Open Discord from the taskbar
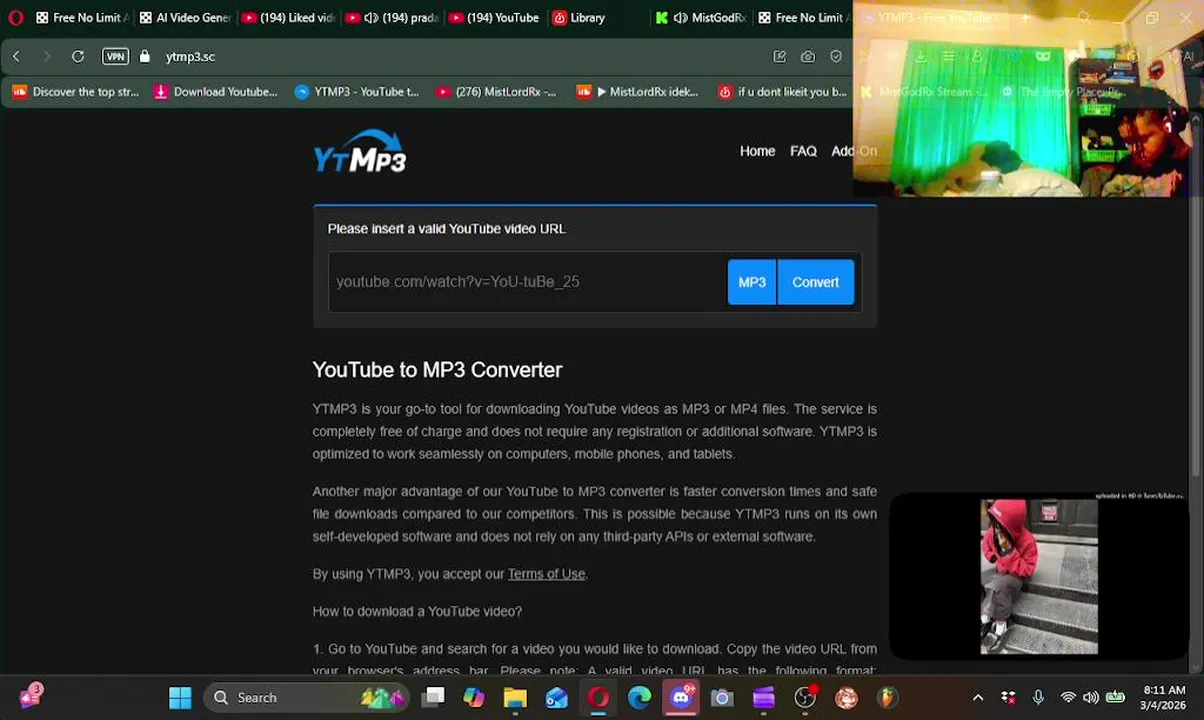This screenshot has height=720, width=1204. pyautogui.click(x=681, y=698)
